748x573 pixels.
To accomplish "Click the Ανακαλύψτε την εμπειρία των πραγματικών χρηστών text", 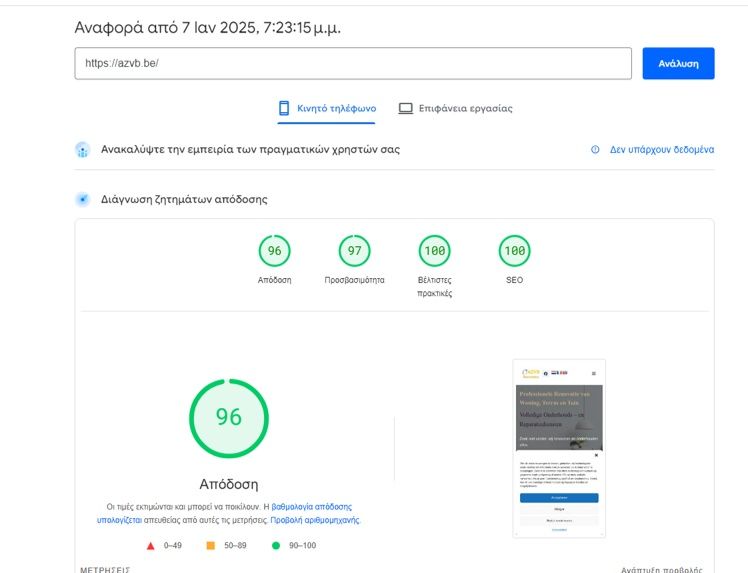I will [250, 149].
